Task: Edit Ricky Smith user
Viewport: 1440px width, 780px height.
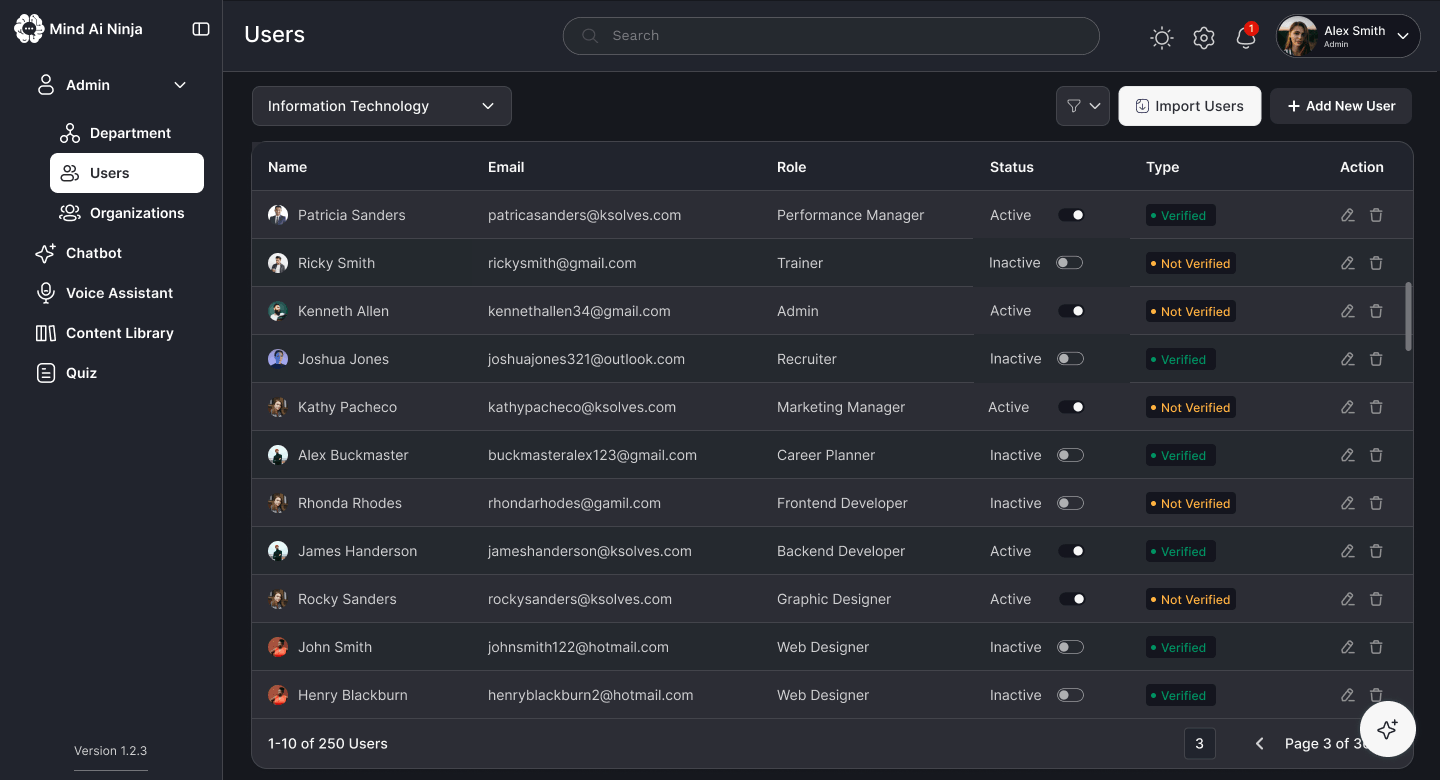Action: [x=1348, y=263]
